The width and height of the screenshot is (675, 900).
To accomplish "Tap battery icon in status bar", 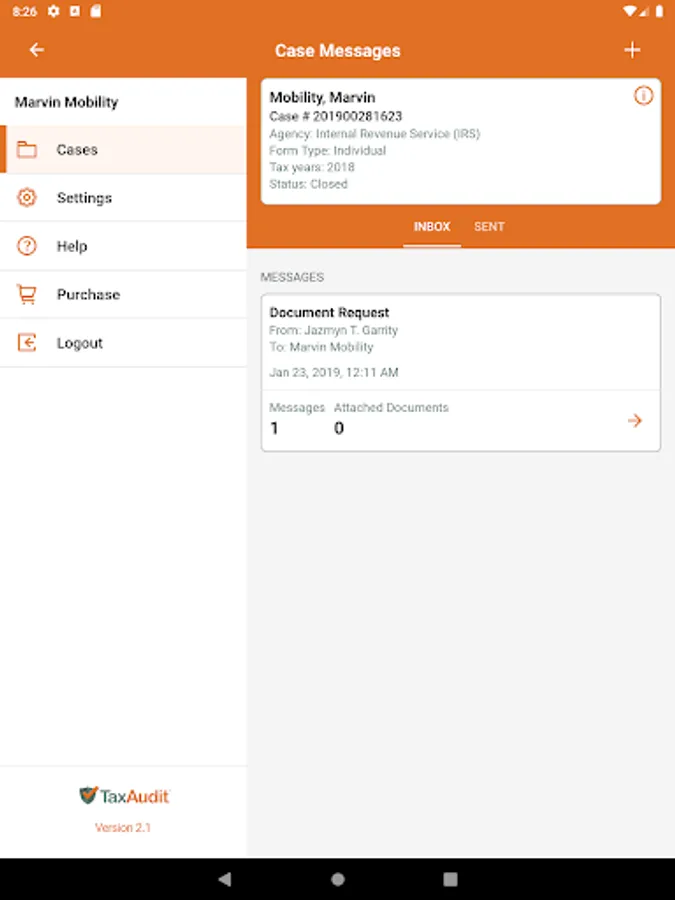I will point(659,11).
